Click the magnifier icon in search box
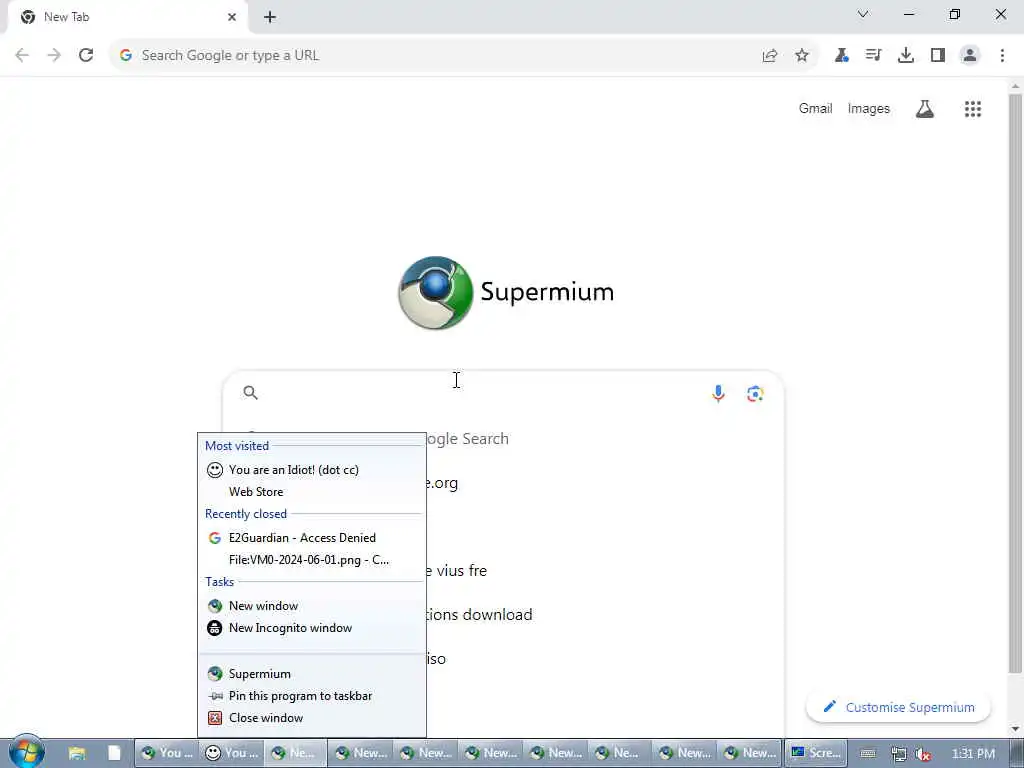This screenshot has height=768, width=1024. pos(251,392)
